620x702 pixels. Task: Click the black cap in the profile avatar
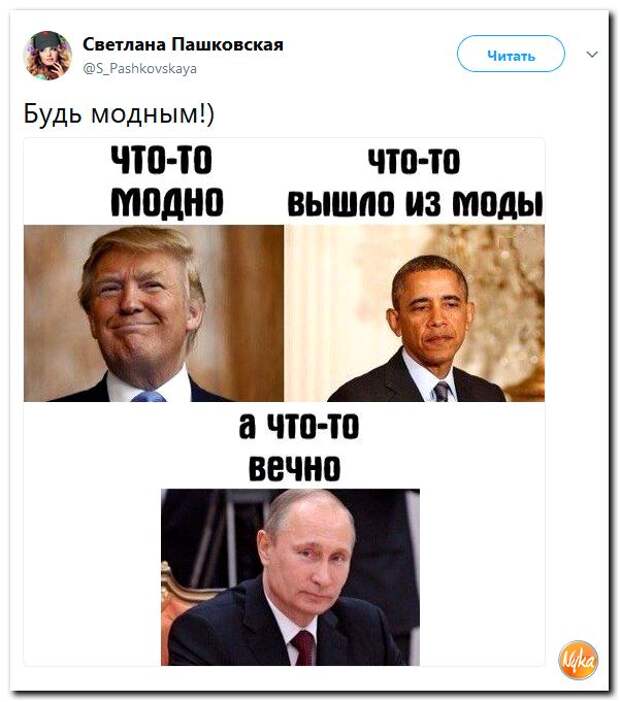pyautogui.click(x=47, y=41)
